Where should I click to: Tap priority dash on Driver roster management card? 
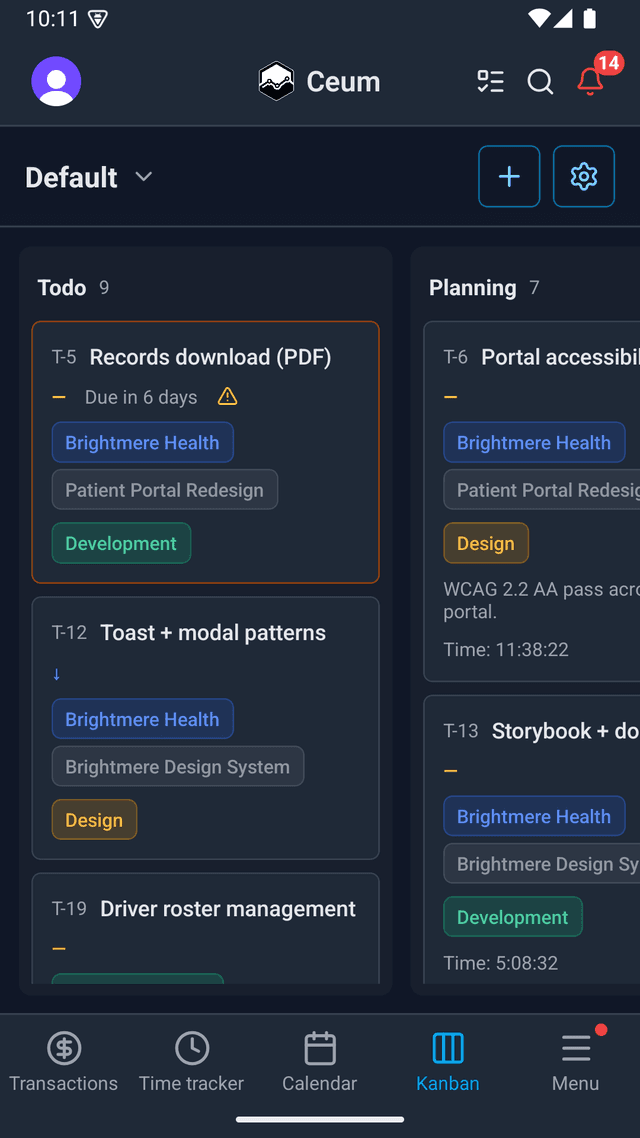click(x=59, y=949)
